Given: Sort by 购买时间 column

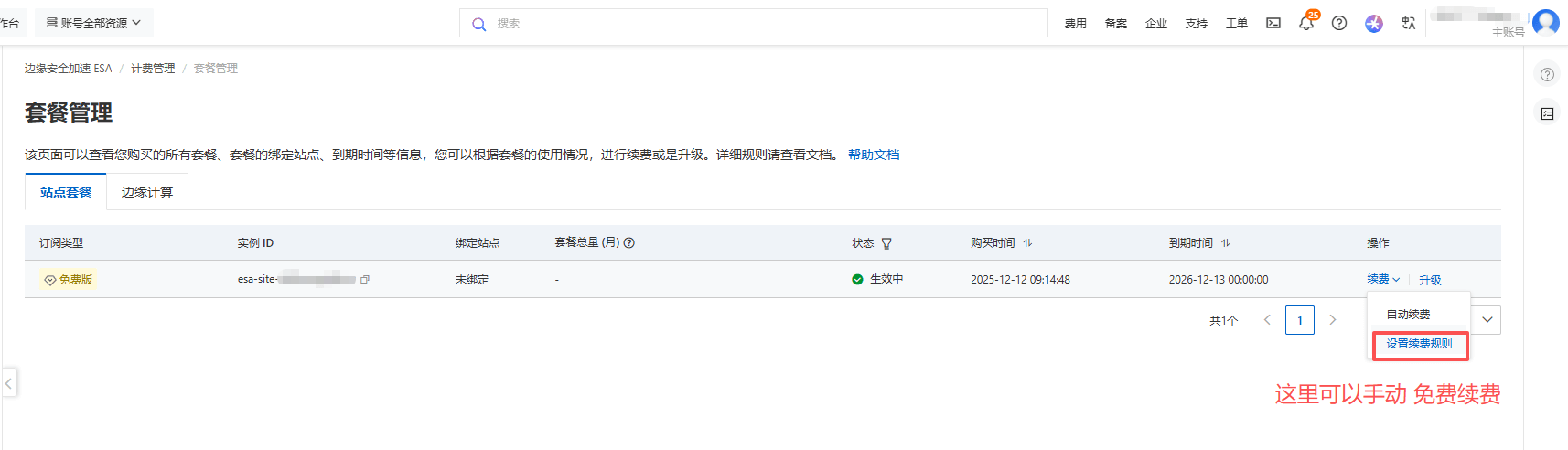Looking at the screenshot, I should 1027,243.
